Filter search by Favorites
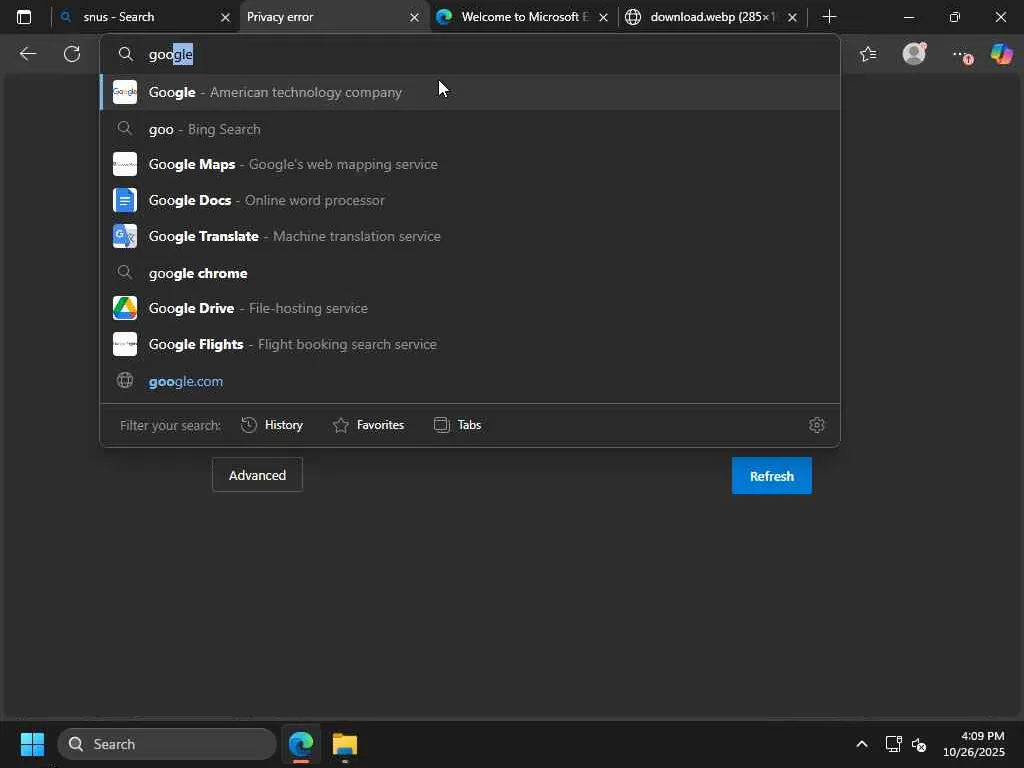The image size is (1024, 768). [x=368, y=425]
